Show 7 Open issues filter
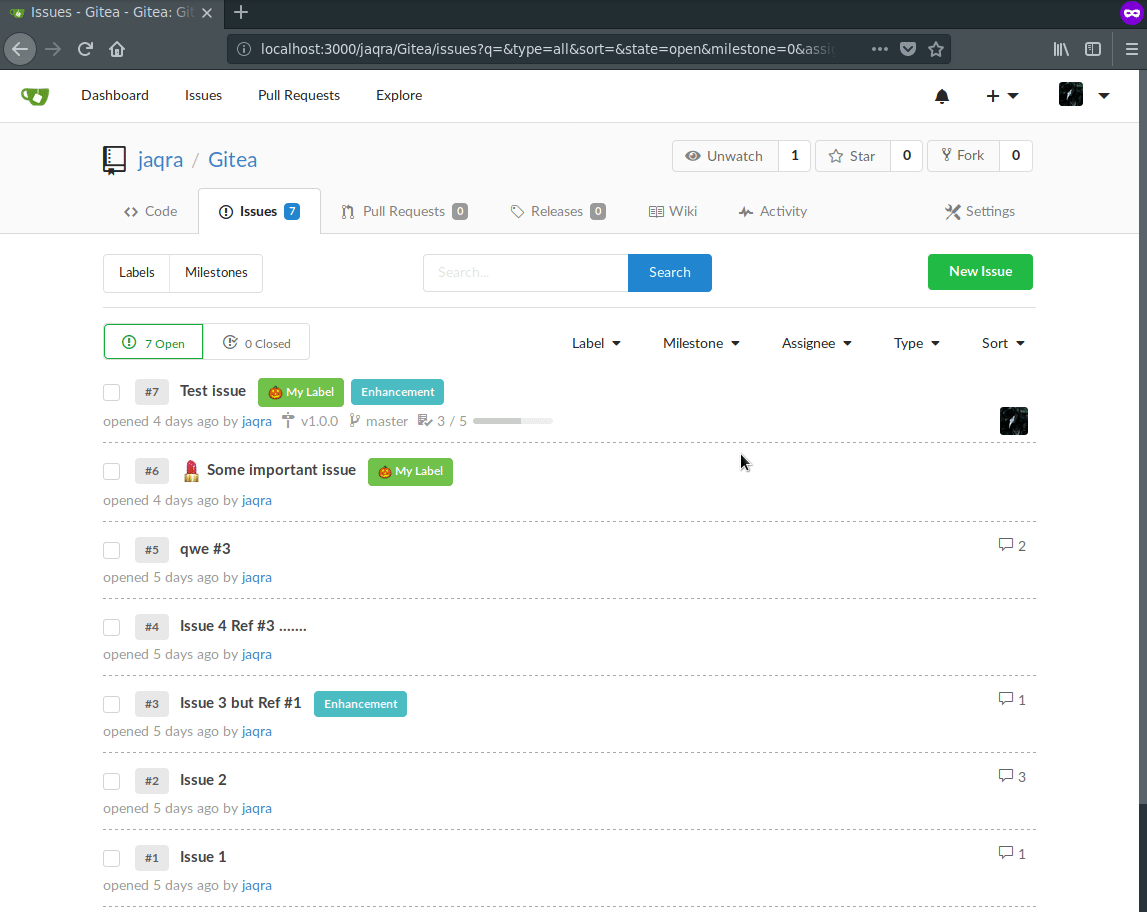The image size is (1147, 912). [x=153, y=342]
